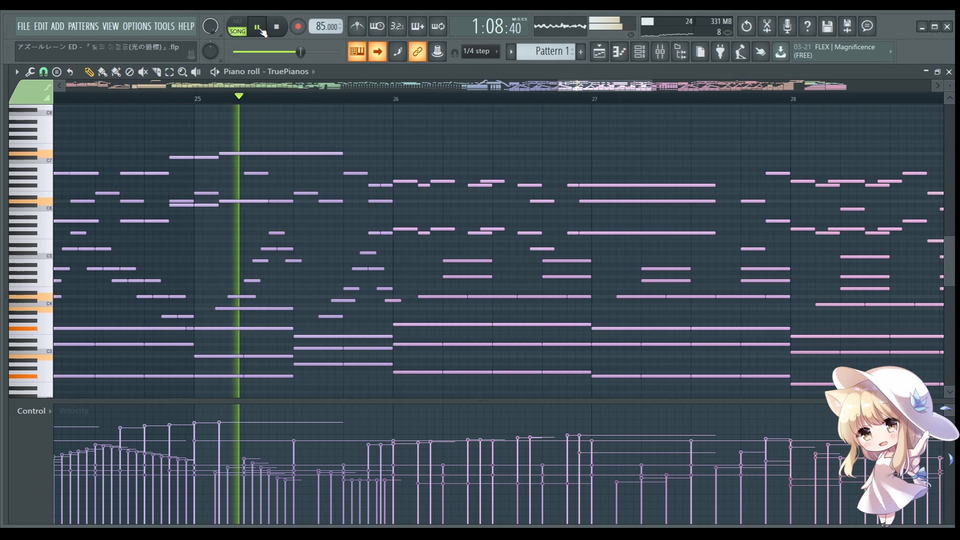Image resolution: width=960 pixels, height=540 pixels.
Task: Click the save floppy disk icon
Action: coord(827,26)
